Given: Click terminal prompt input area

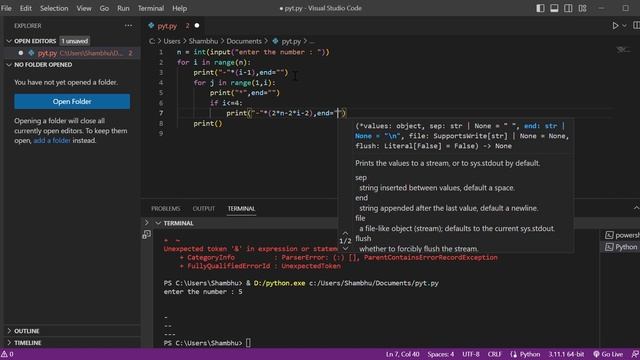Looking at the screenshot, I should 248,343.
